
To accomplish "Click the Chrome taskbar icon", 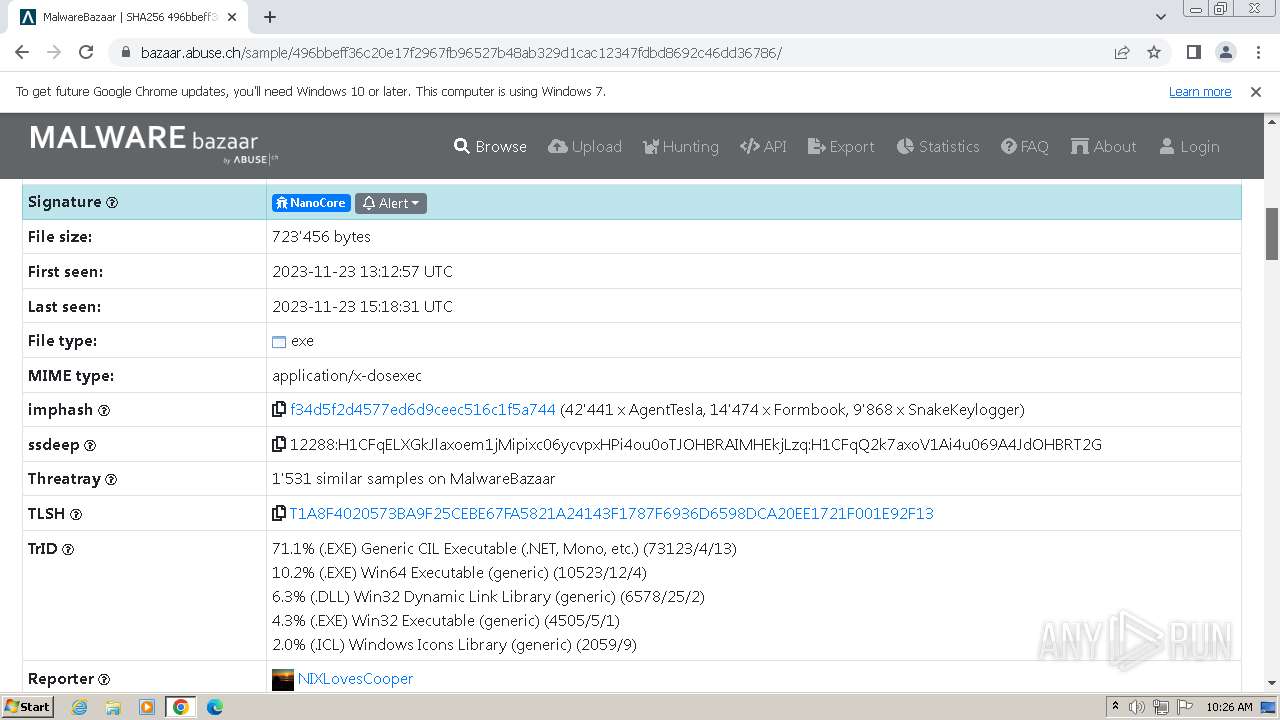I will click(x=181, y=707).
